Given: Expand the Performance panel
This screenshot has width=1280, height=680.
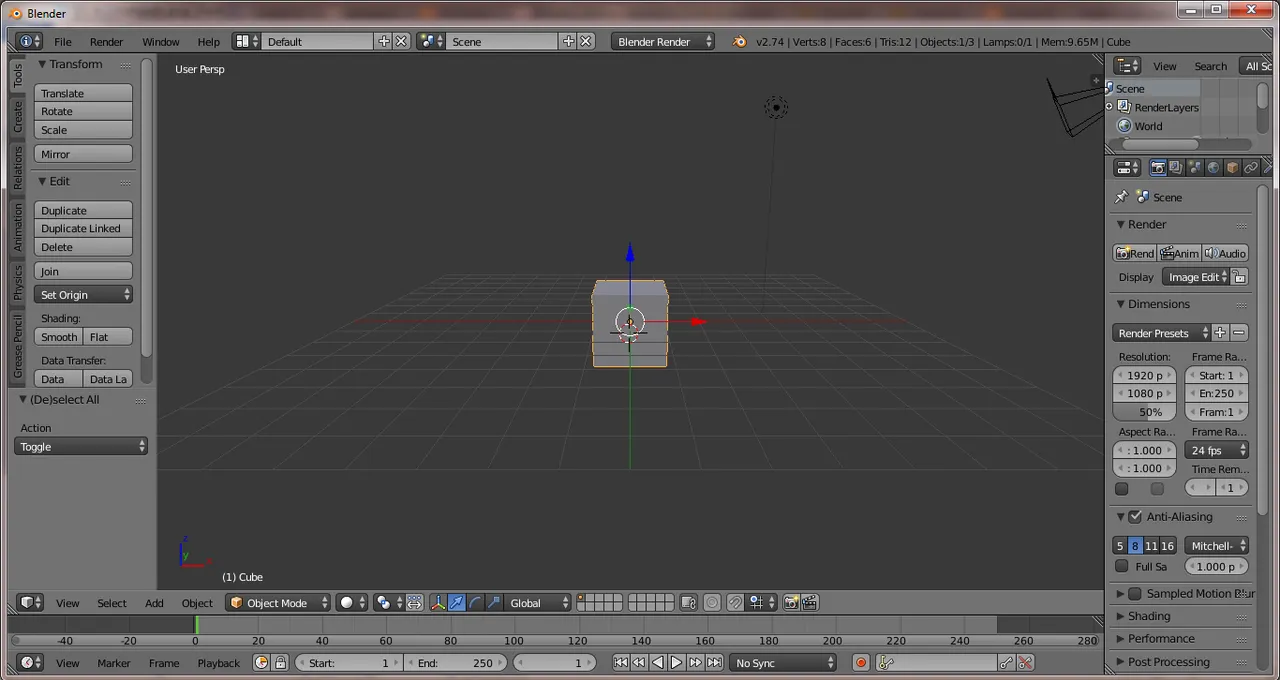Looking at the screenshot, I should 1160,639.
